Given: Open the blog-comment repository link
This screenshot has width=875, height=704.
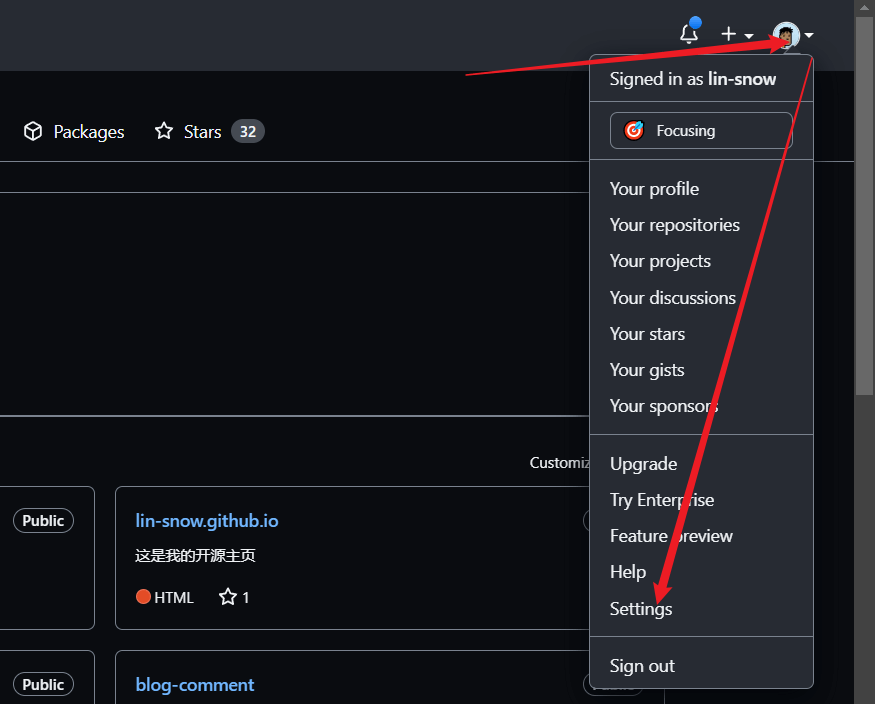Looking at the screenshot, I should pos(195,685).
